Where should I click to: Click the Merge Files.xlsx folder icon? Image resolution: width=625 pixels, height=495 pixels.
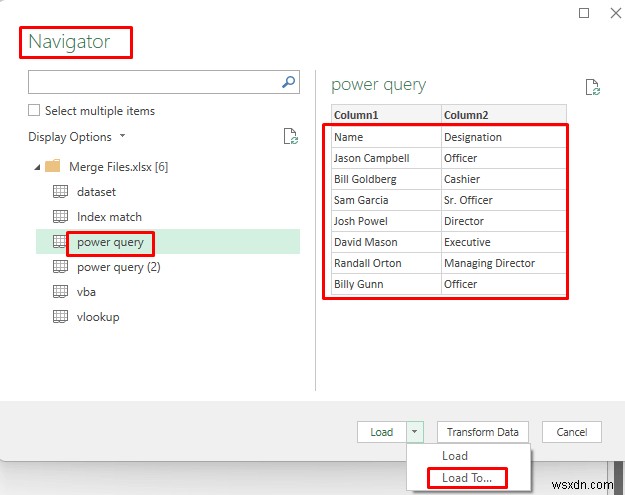coord(53,166)
